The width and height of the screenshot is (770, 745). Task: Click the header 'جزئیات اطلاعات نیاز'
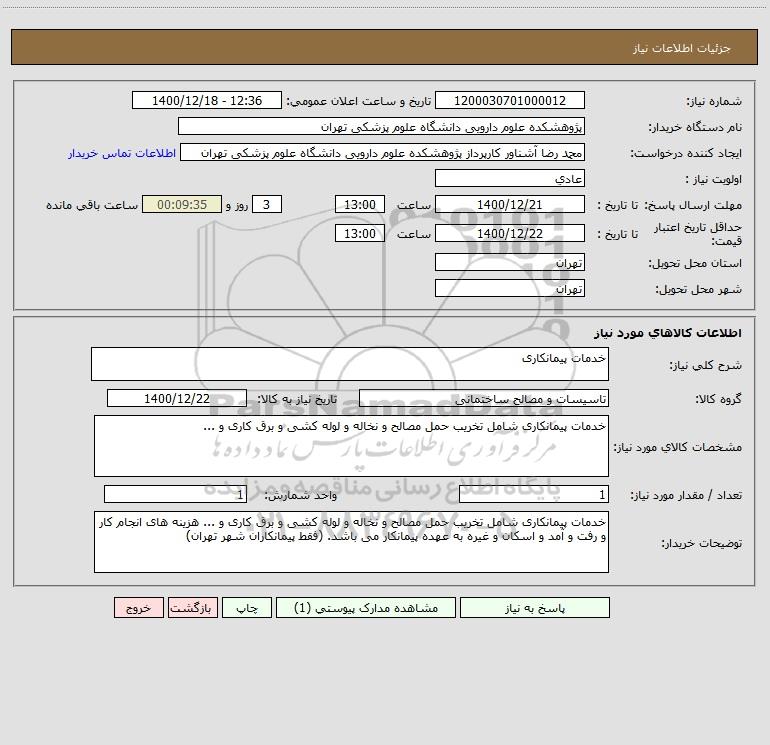[682, 48]
